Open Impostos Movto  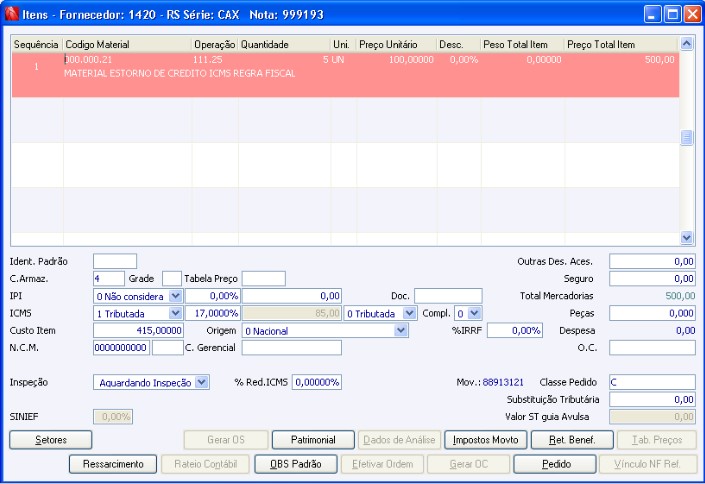486,440
